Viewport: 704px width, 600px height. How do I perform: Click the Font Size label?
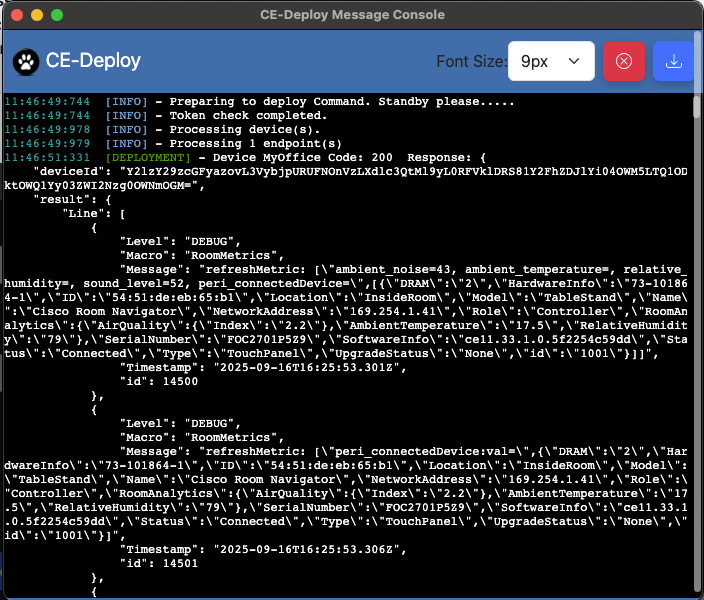[x=470, y=62]
